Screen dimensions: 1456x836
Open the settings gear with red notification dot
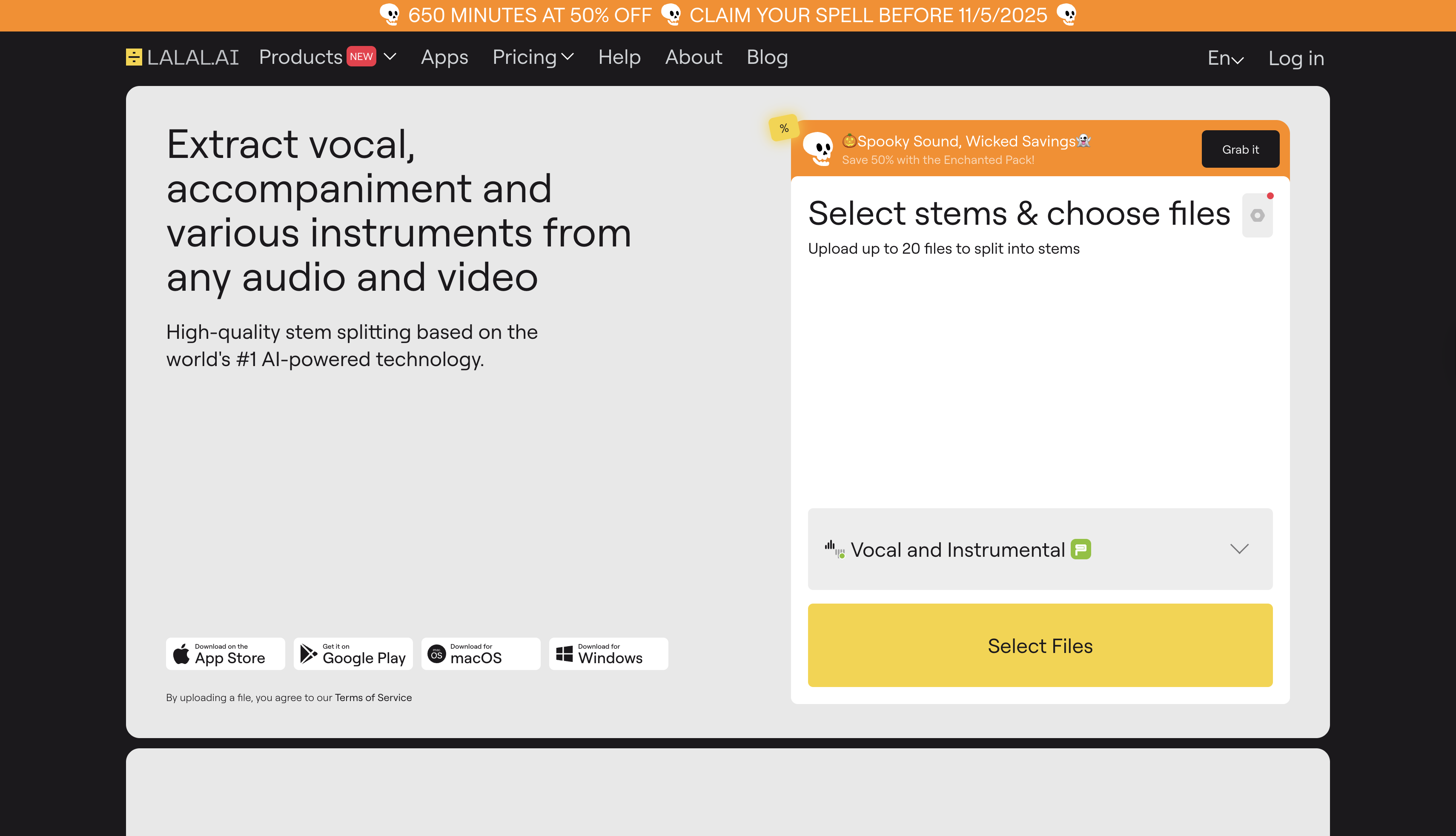[x=1257, y=215]
